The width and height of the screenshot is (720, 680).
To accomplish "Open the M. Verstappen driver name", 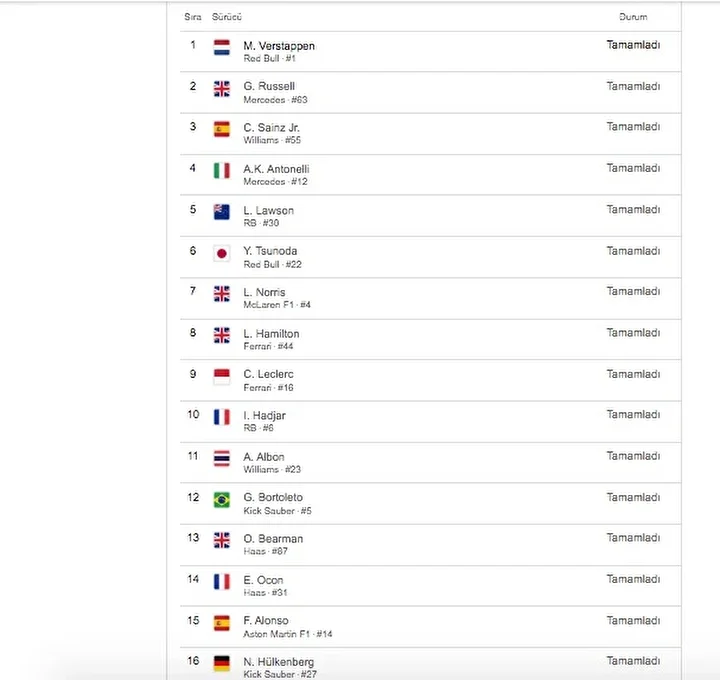I will 279,46.
